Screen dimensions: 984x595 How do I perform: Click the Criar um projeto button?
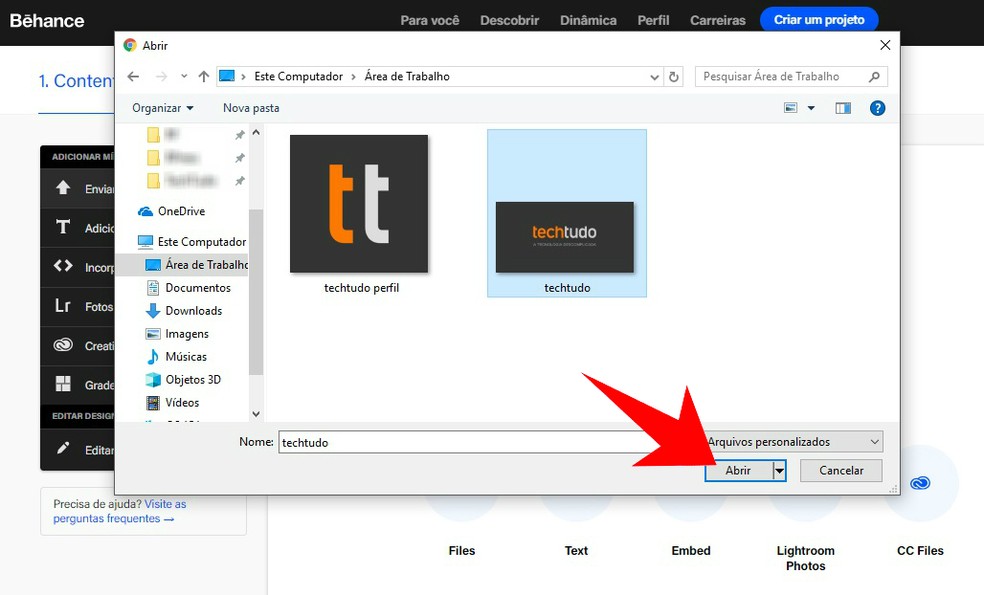[x=819, y=18]
